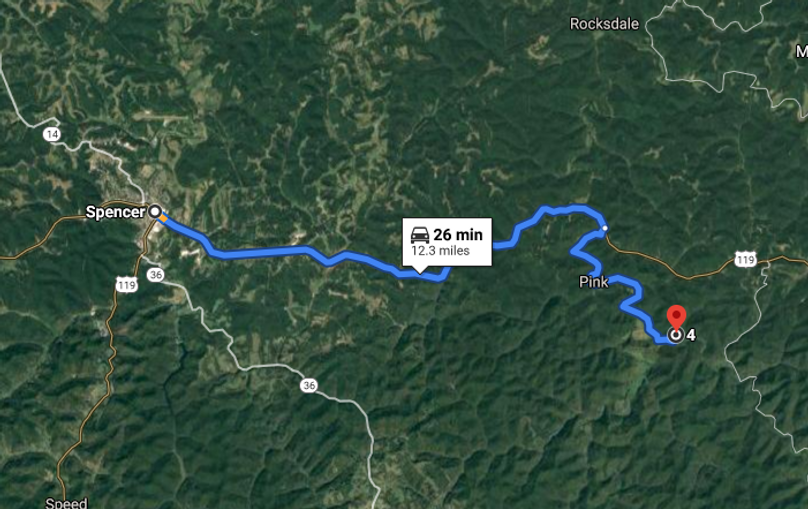Viewport: 808px width, 509px height.
Task: Click the white waypoint dot on route
Action: coord(605,228)
